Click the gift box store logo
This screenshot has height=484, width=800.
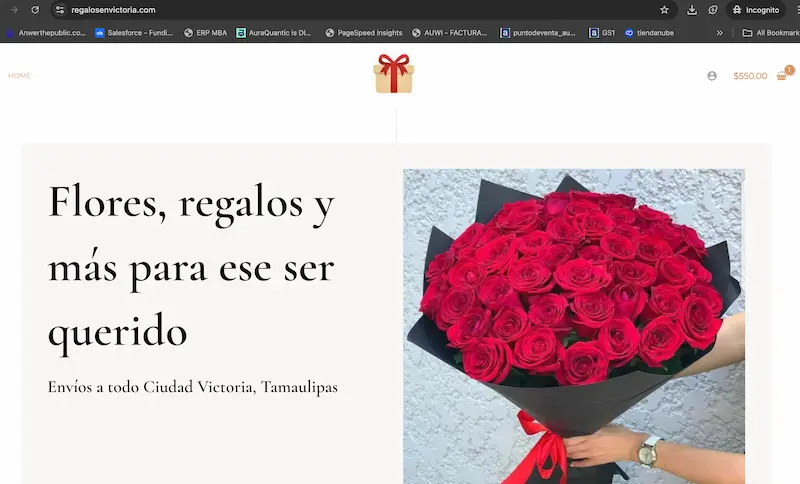point(393,74)
